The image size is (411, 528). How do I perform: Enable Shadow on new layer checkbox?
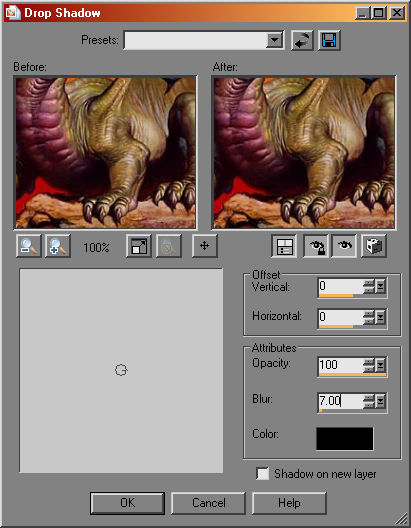pos(263,474)
